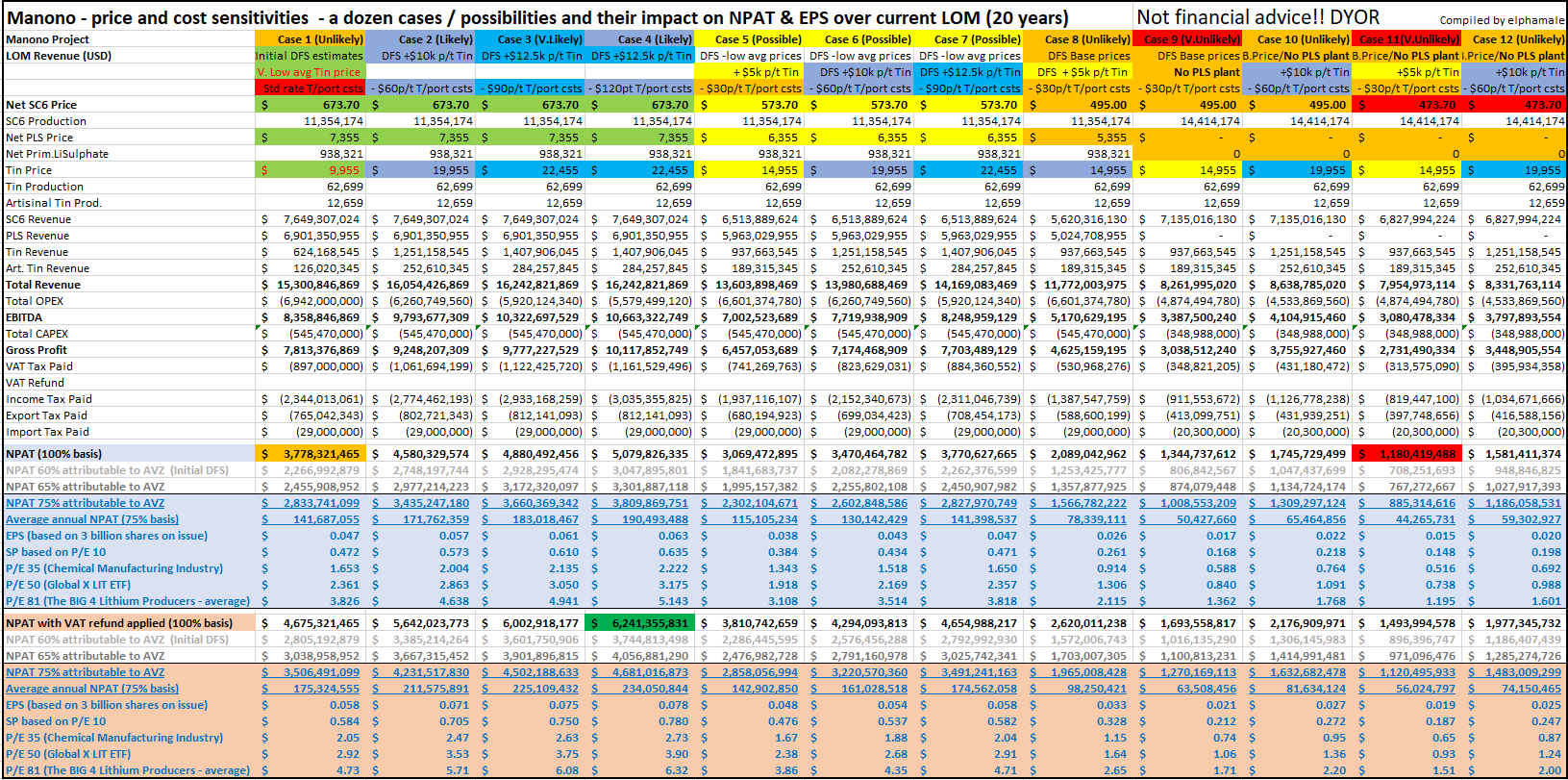Click Total Revenue value 11,772,003,975
The width and height of the screenshot is (1568, 780).
point(1078,285)
